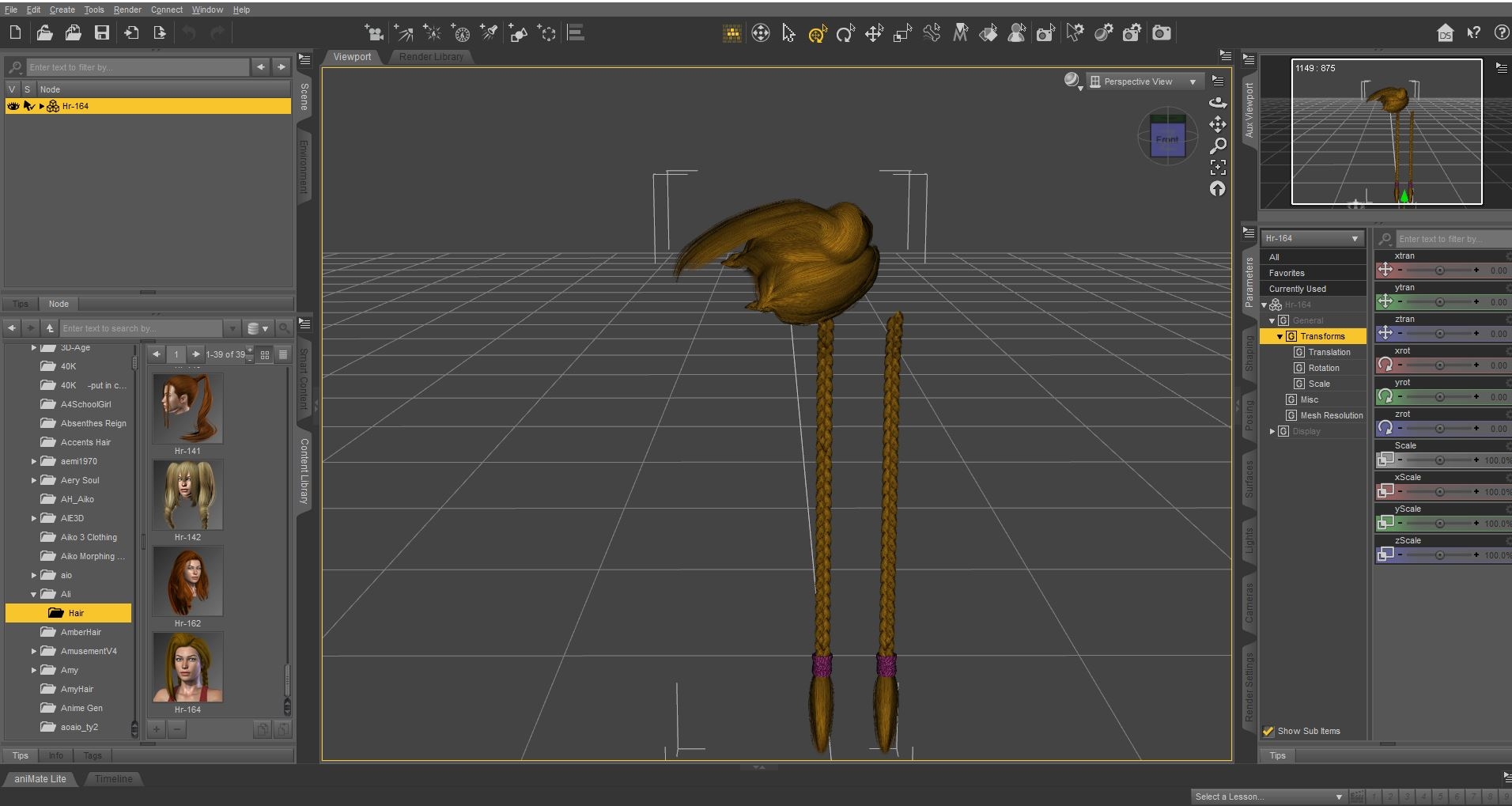
Task: Select the Rotate tool in toolbar
Action: coord(845,33)
